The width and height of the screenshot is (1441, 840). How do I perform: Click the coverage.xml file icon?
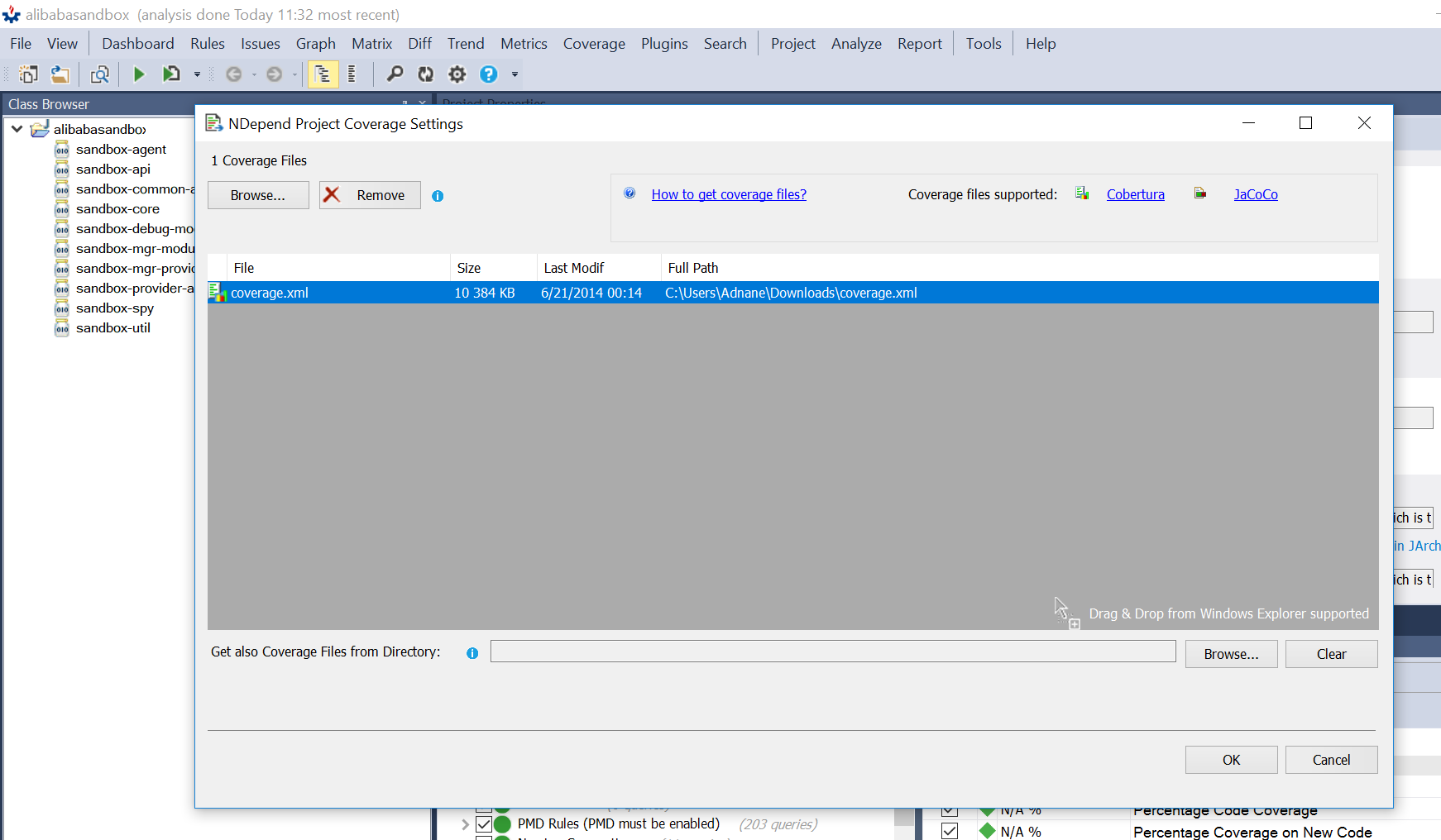click(x=218, y=293)
